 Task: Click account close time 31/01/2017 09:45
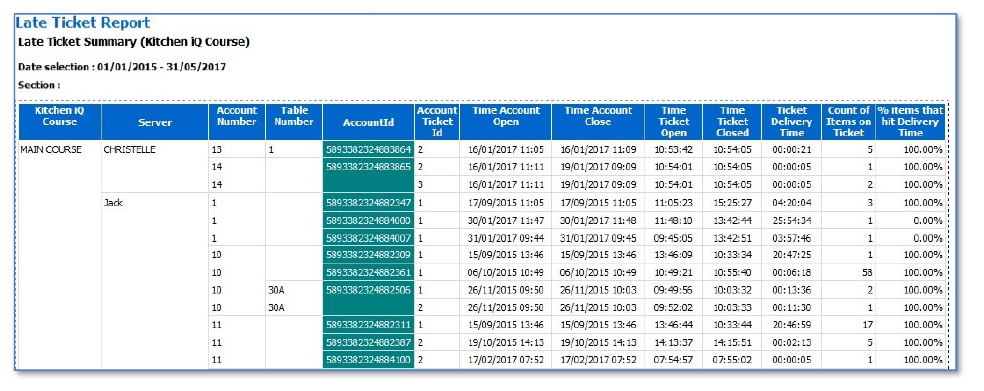click(x=598, y=238)
